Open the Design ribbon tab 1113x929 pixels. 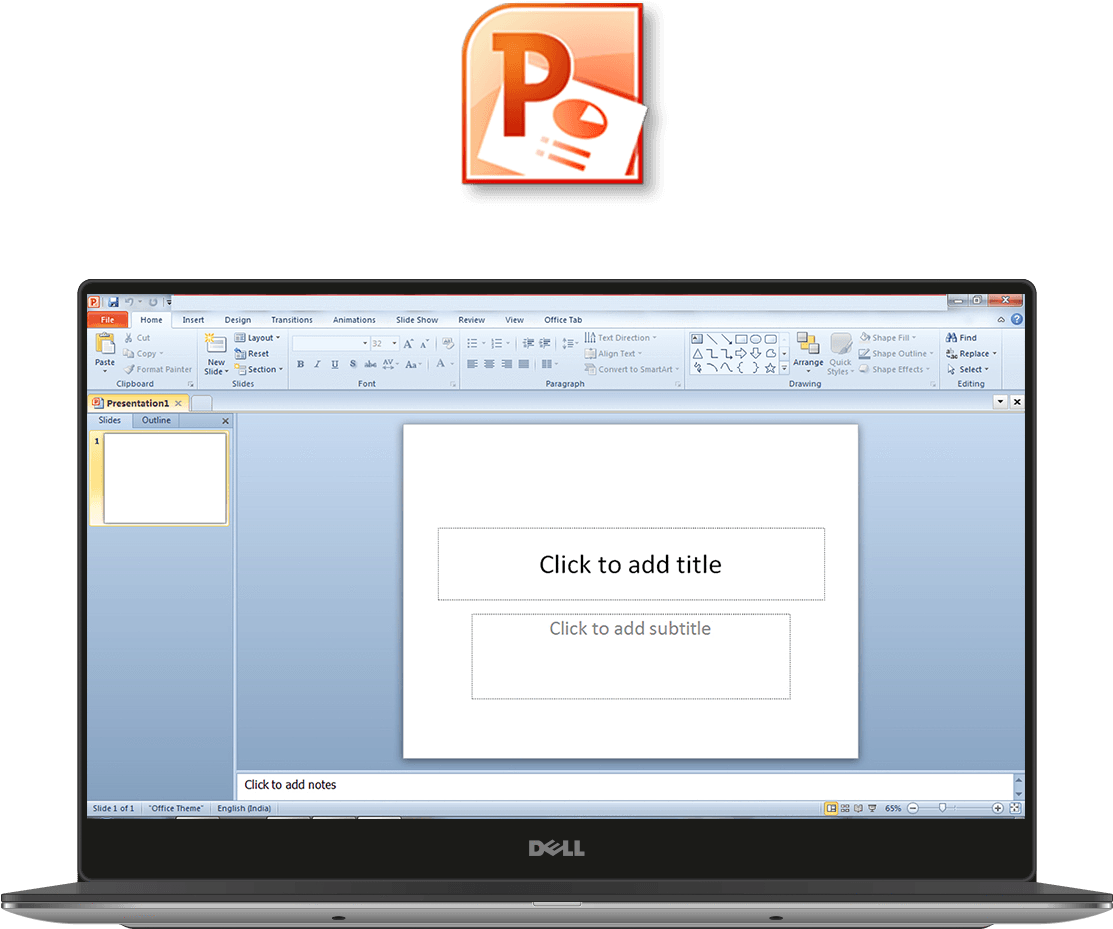pyautogui.click(x=238, y=320)
